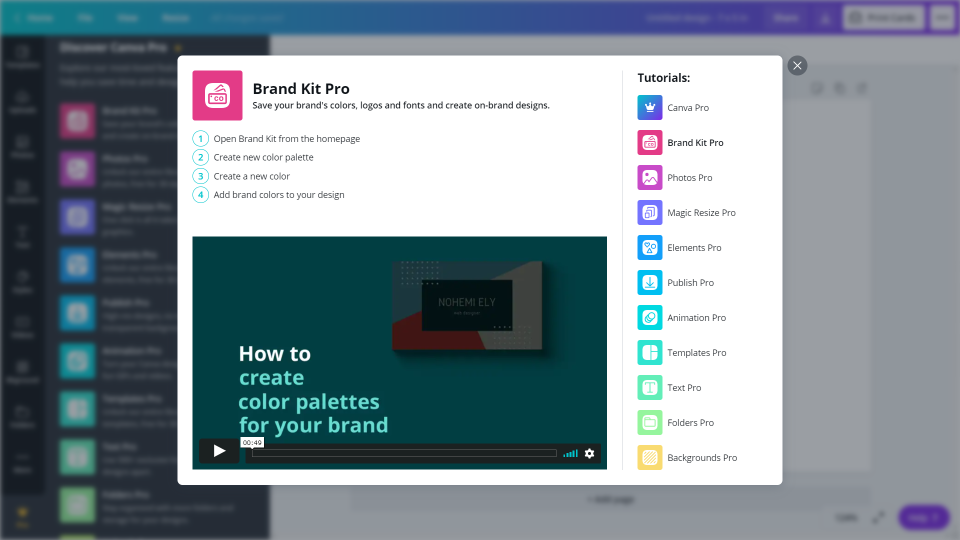This screenshot has width=960, height=540.
Task: Click the Animation Pro icon
Action: coord(650,317)
